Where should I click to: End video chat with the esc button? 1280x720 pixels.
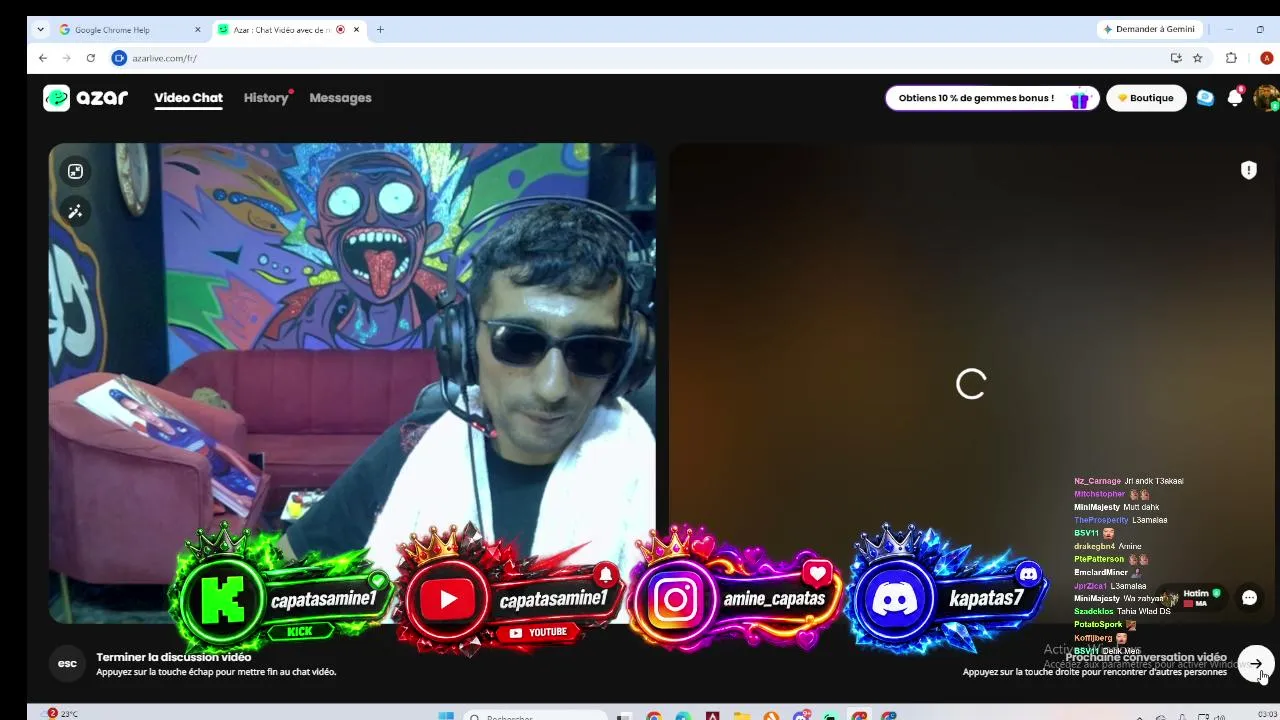click(x=67, y=664)
